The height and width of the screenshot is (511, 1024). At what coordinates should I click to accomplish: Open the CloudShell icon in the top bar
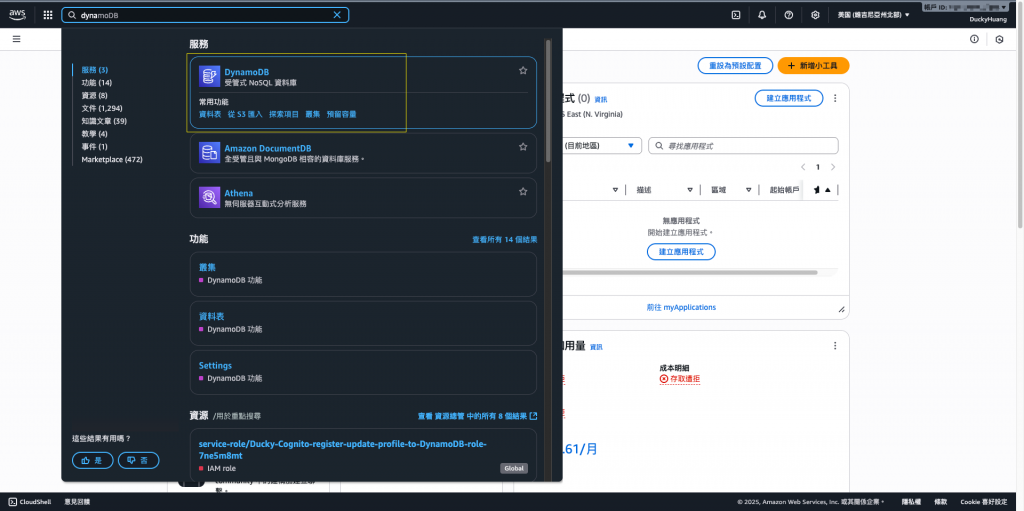click(736, 15)
